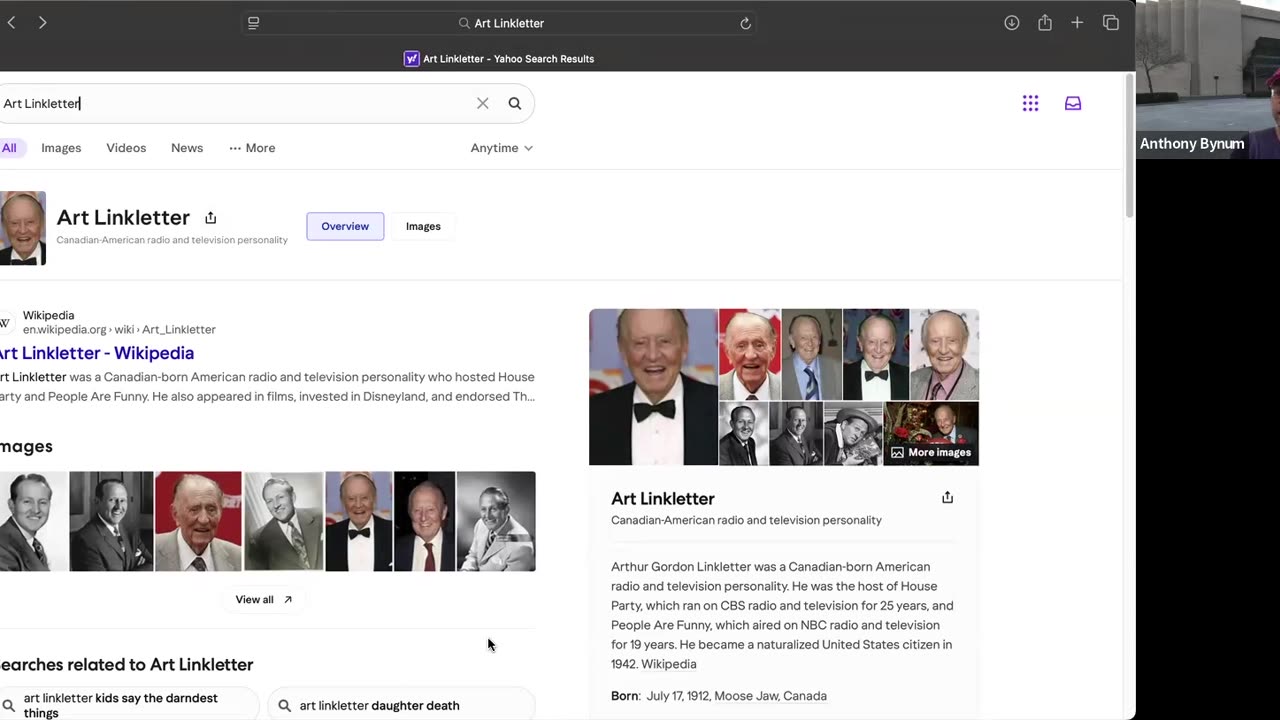1280x720 pixels.
Task: Click the Safari address bar
Action: tap(500, 23)
